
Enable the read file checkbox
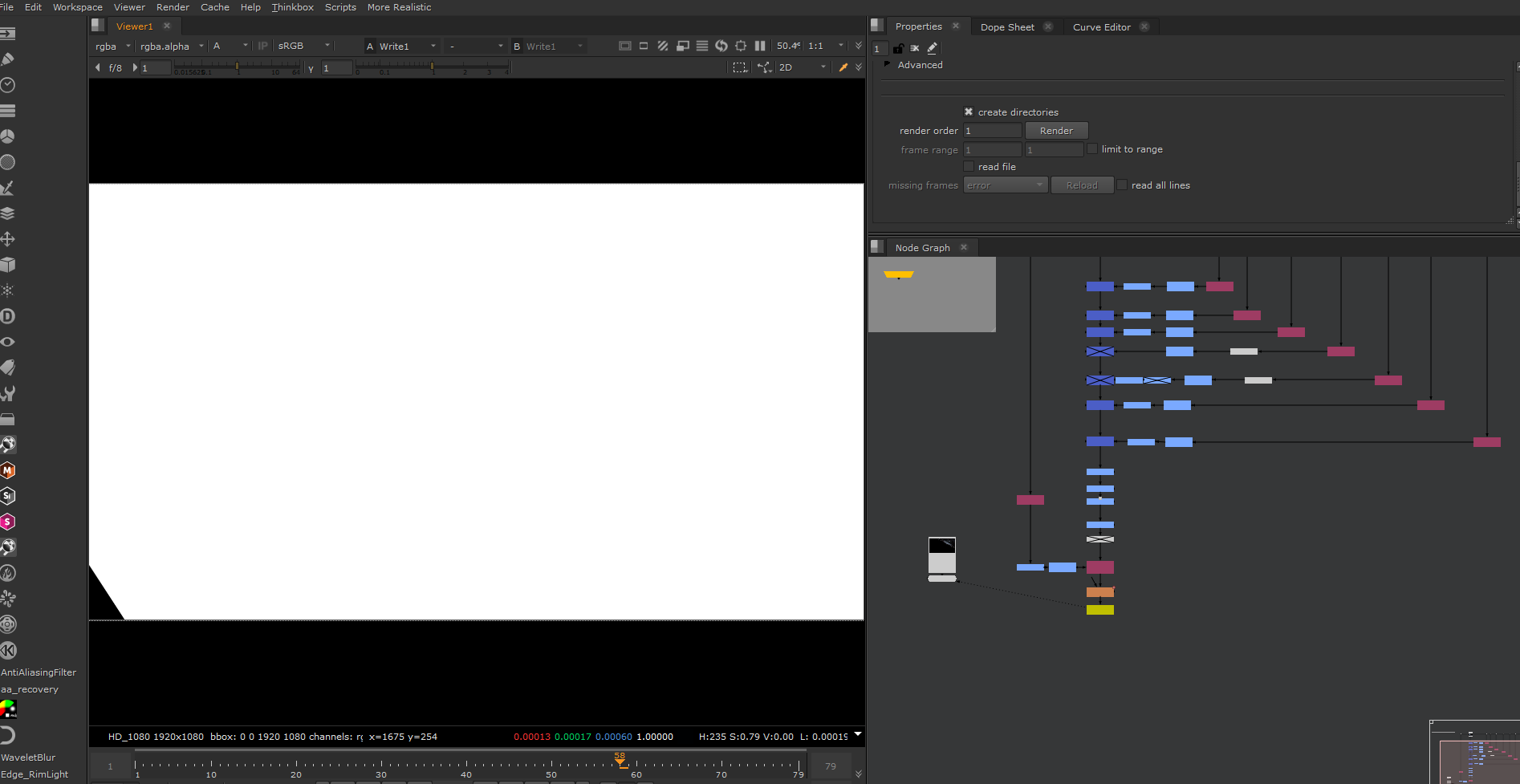[x=969, y=166]
